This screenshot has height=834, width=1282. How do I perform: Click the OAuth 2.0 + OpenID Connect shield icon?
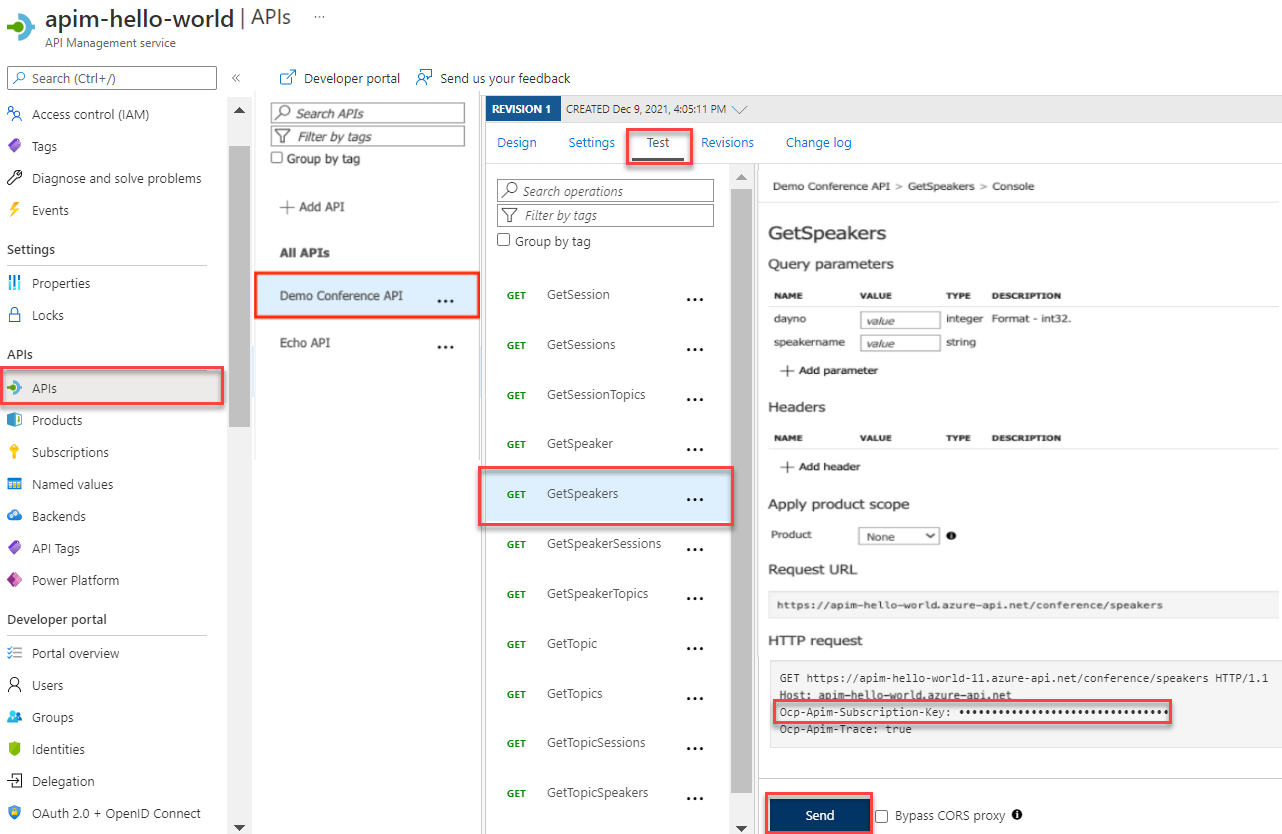pos(14,813)
